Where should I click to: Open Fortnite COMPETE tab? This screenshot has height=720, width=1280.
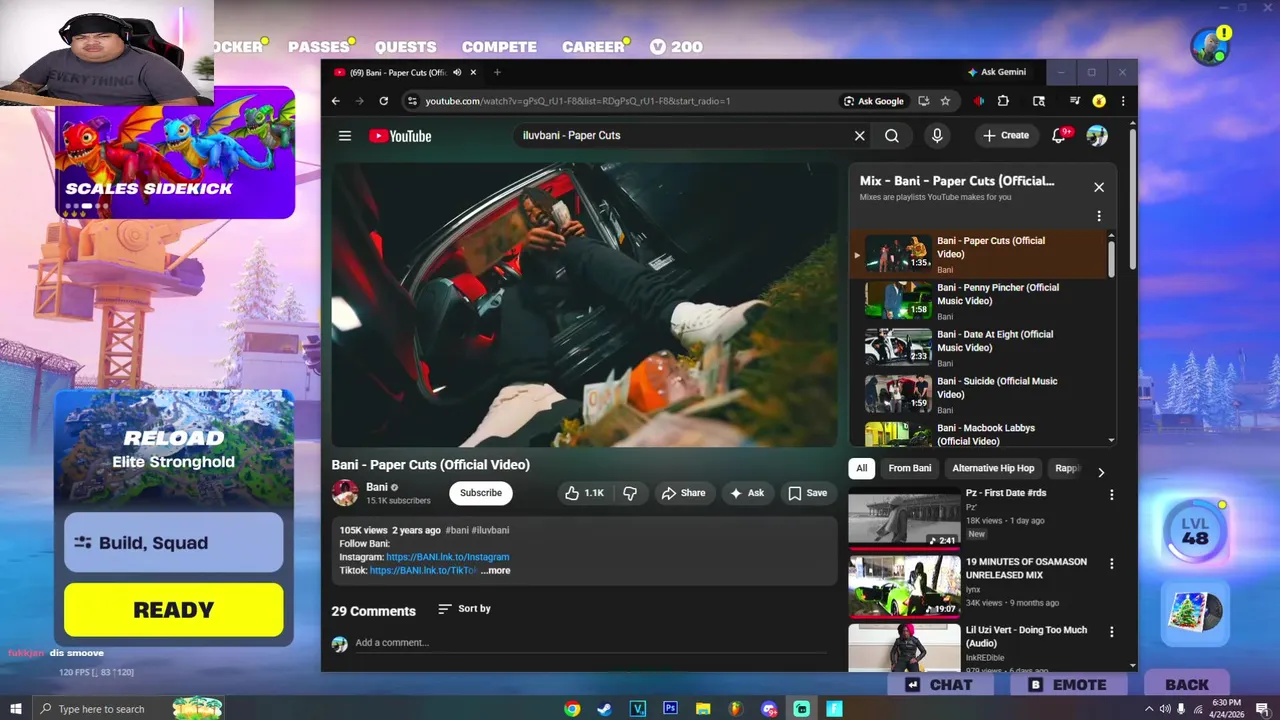(x=499, y=47)
